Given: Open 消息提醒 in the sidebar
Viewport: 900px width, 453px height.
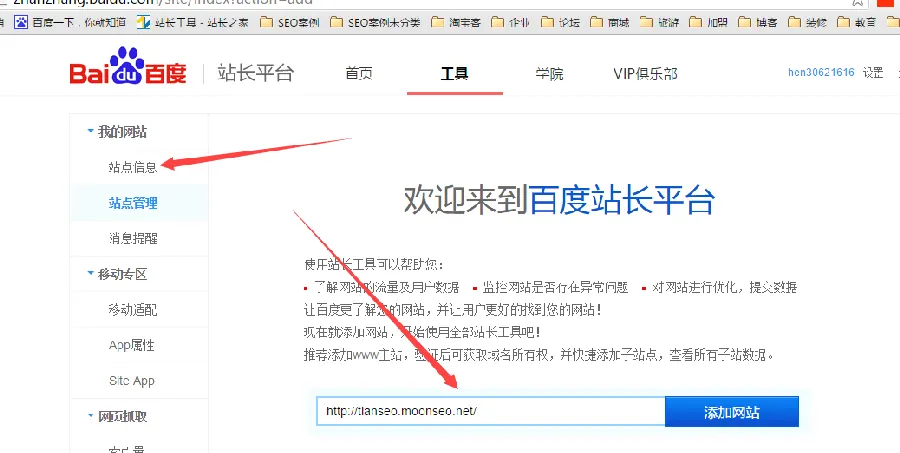Looking at the screenshot, I should pos(133,238).
